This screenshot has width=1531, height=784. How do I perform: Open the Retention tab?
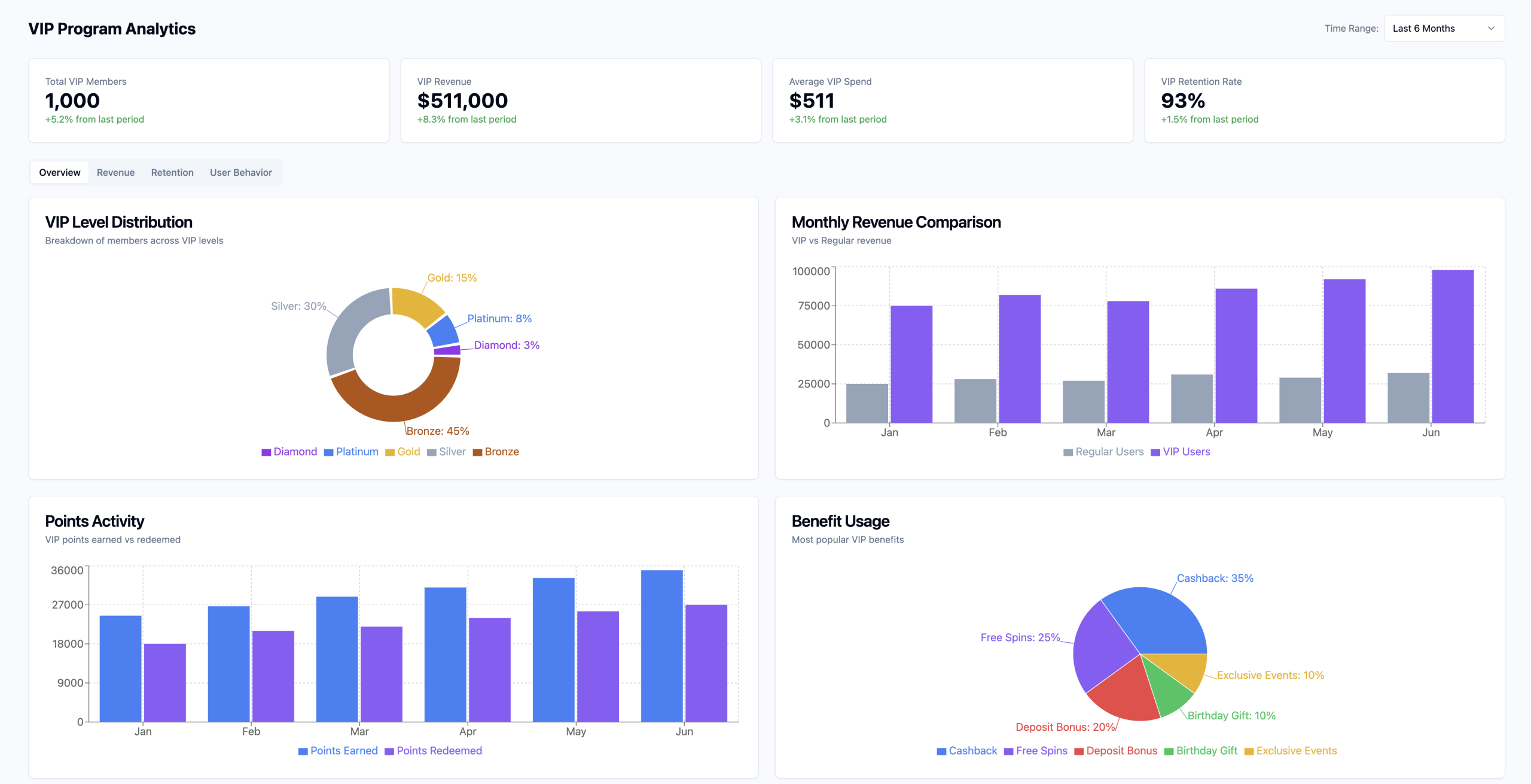(x=172, y=172)
